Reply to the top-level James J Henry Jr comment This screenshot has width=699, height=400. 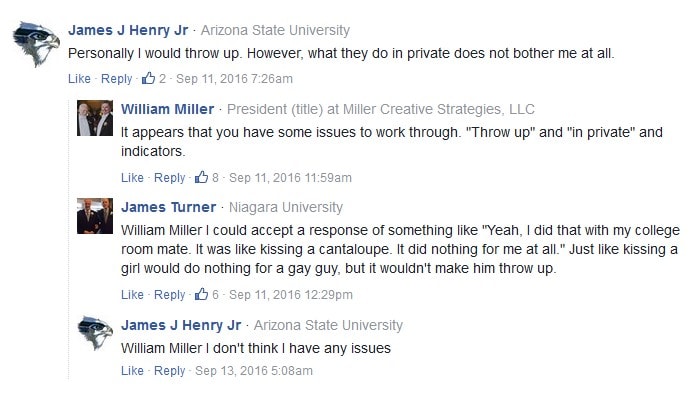tap(117, 79)
